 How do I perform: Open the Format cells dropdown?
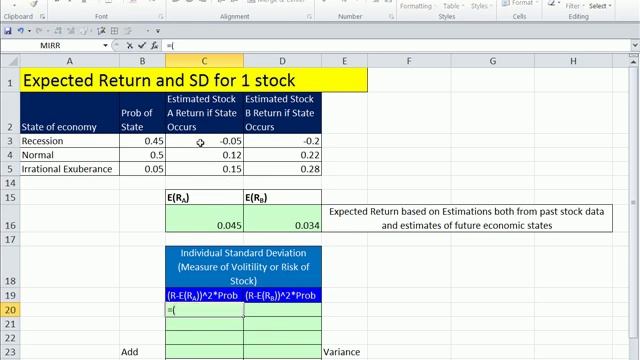(520, 3)
